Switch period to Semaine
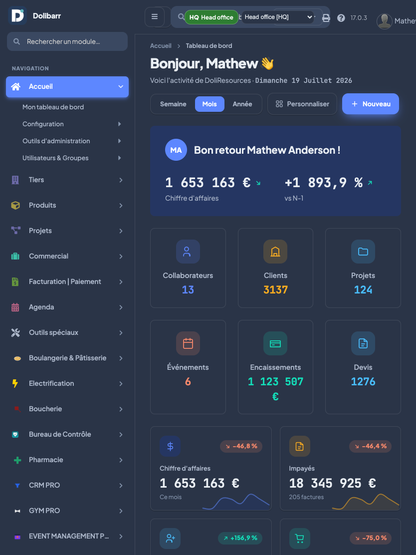The width and height of the screenshot is (416, 555). [x=173, y=104]
